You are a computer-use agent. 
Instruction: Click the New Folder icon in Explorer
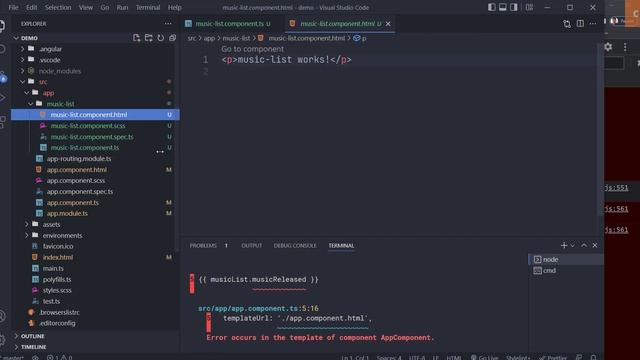click(x=149, y=38)
